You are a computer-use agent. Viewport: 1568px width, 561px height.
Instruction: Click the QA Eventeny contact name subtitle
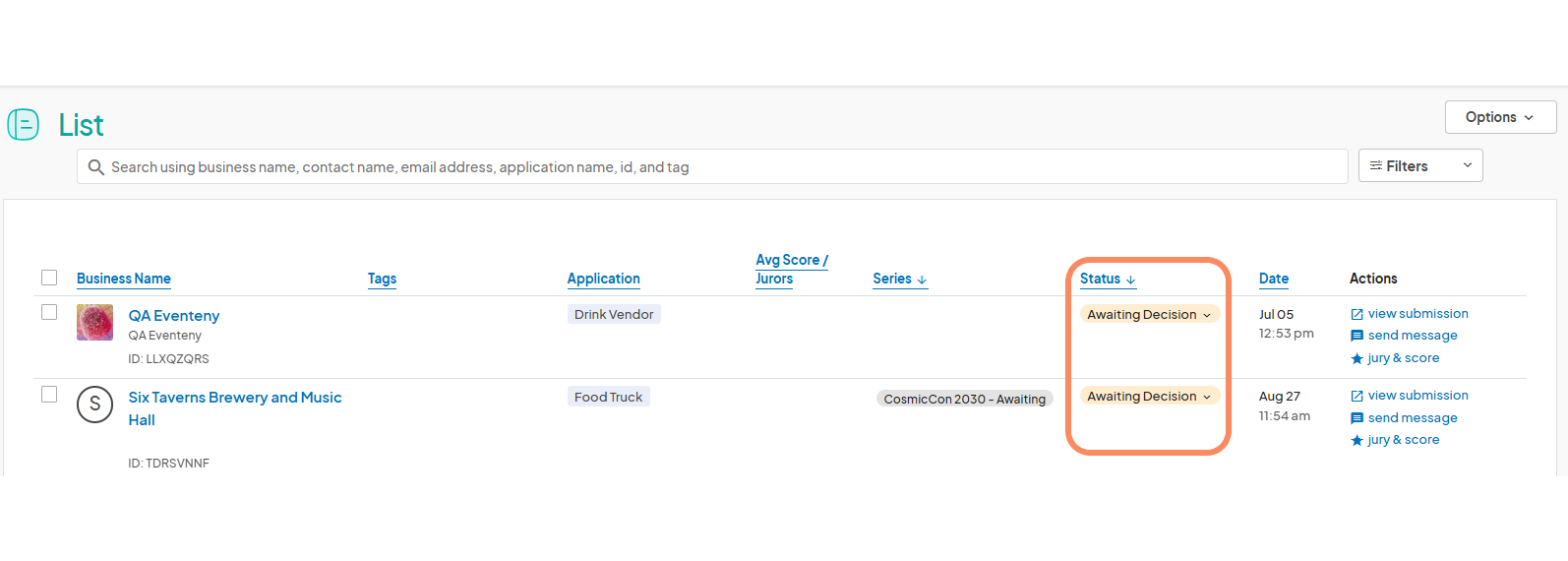coord(164,336)
